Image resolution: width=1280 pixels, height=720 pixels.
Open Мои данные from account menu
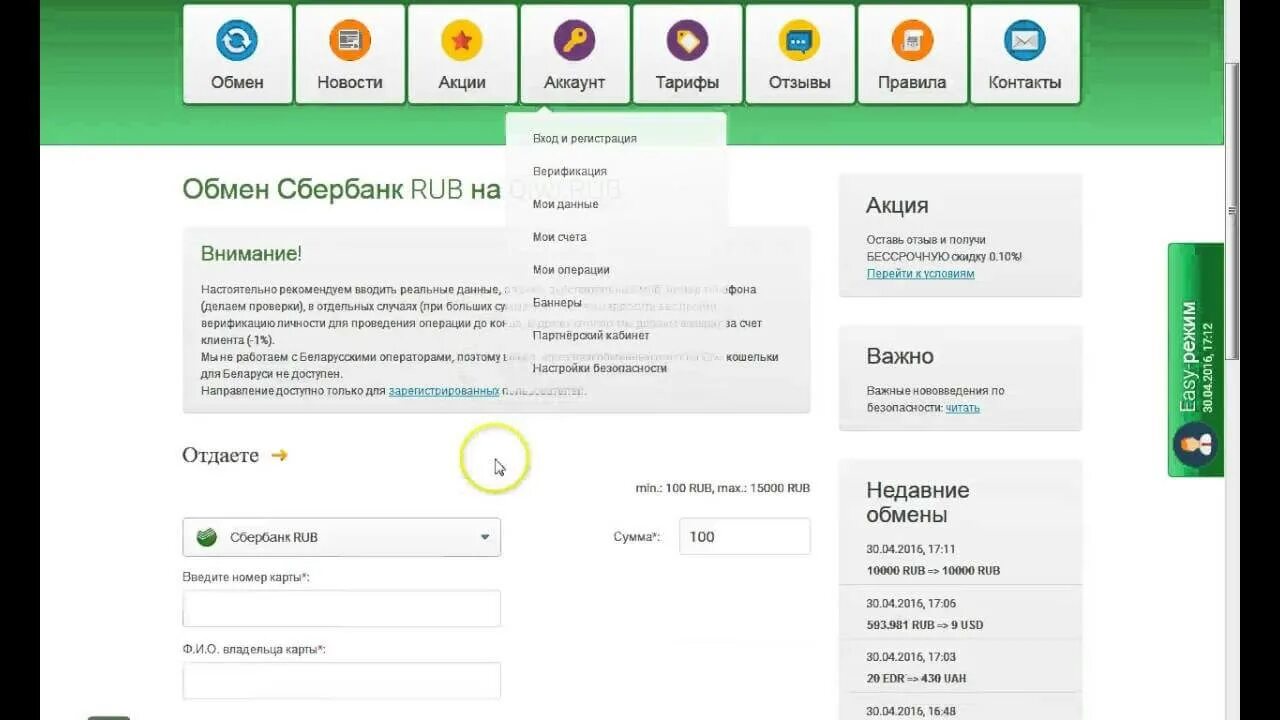coord(566,204)
